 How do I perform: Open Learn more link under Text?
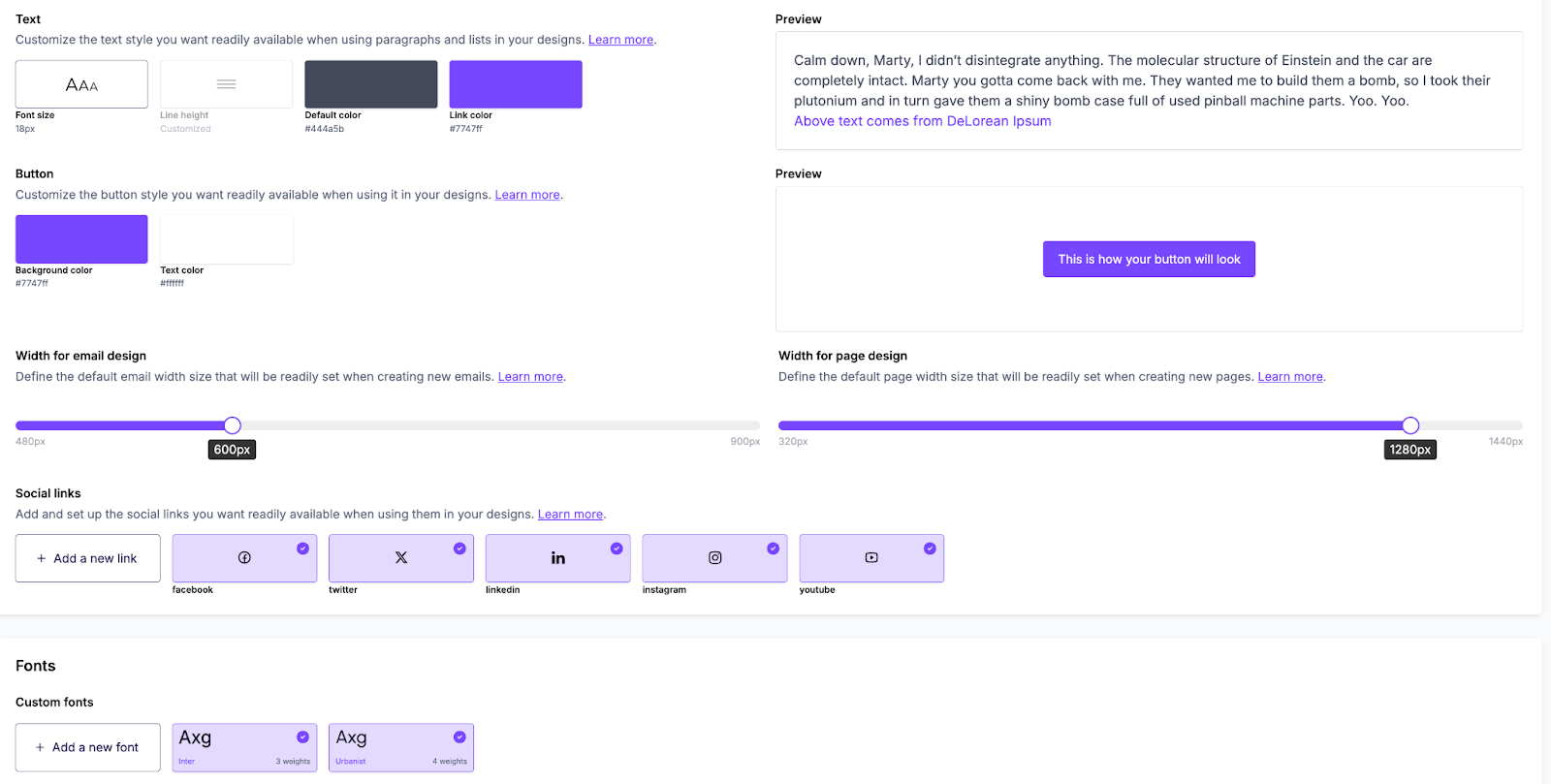620,40
